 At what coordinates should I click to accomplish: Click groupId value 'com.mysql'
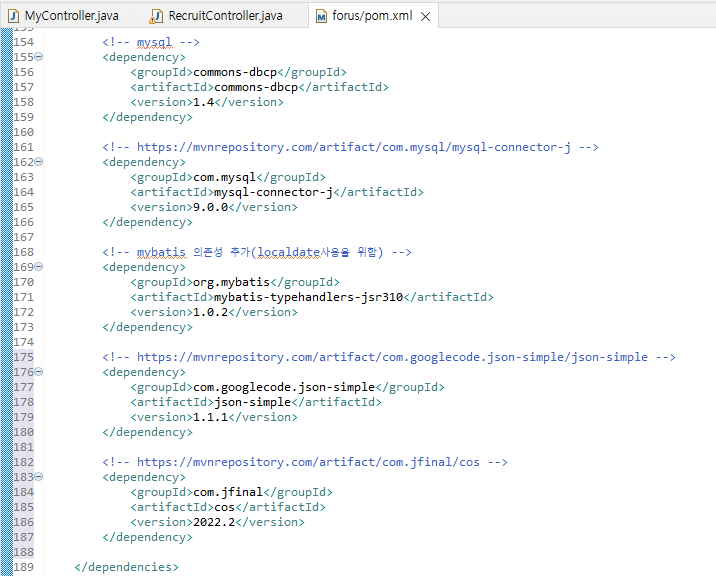[x=225, y=177]
